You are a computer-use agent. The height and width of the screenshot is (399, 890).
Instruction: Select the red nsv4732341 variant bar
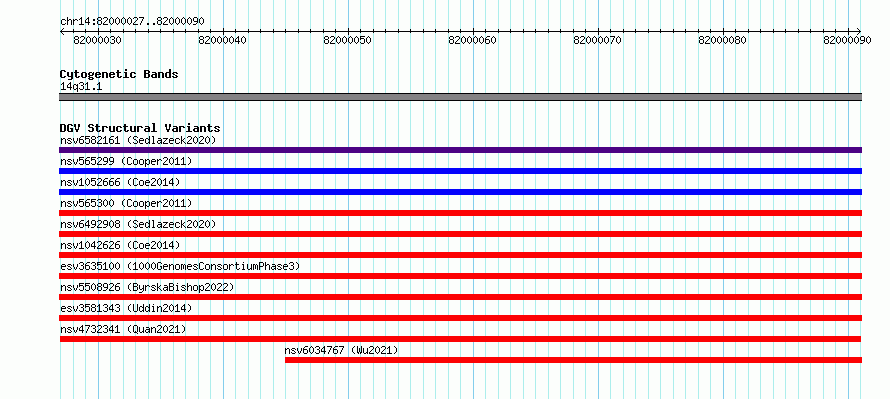(460, 339)
